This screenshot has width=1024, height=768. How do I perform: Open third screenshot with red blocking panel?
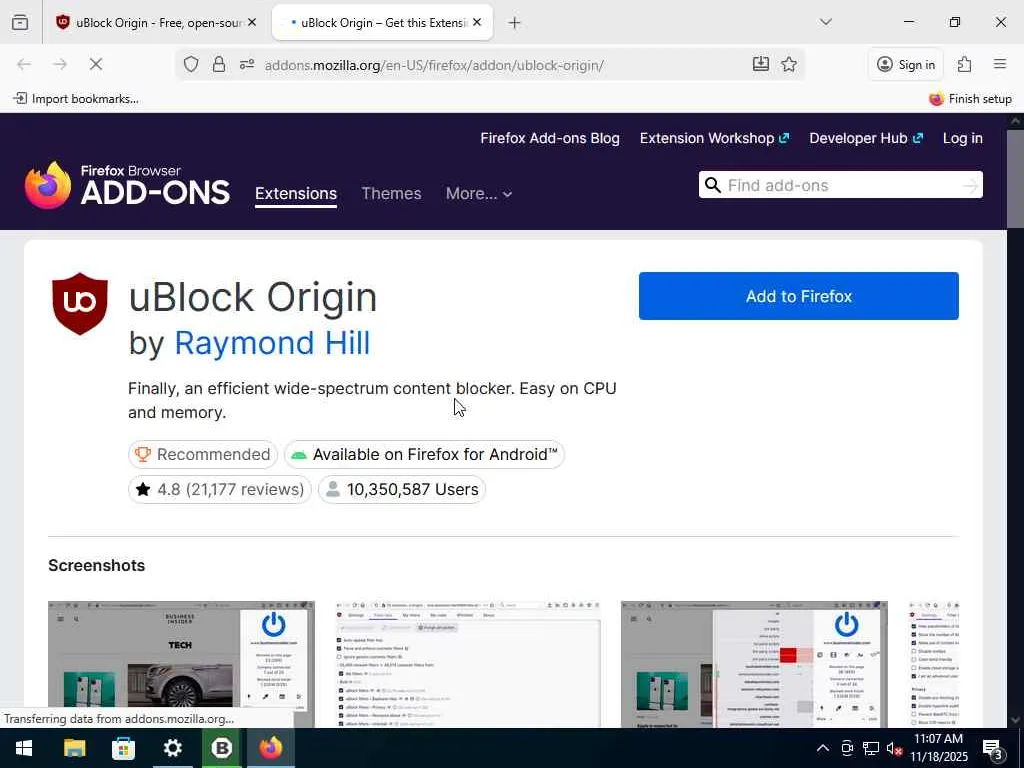tap(754, 664)
